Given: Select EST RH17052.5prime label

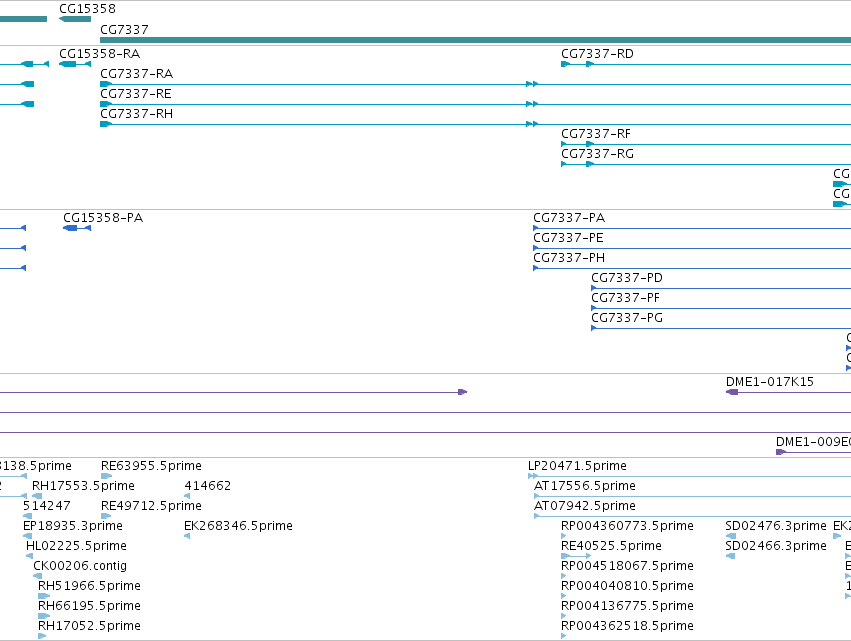Looking at the screenshot, I should click(x=89, y=626).
